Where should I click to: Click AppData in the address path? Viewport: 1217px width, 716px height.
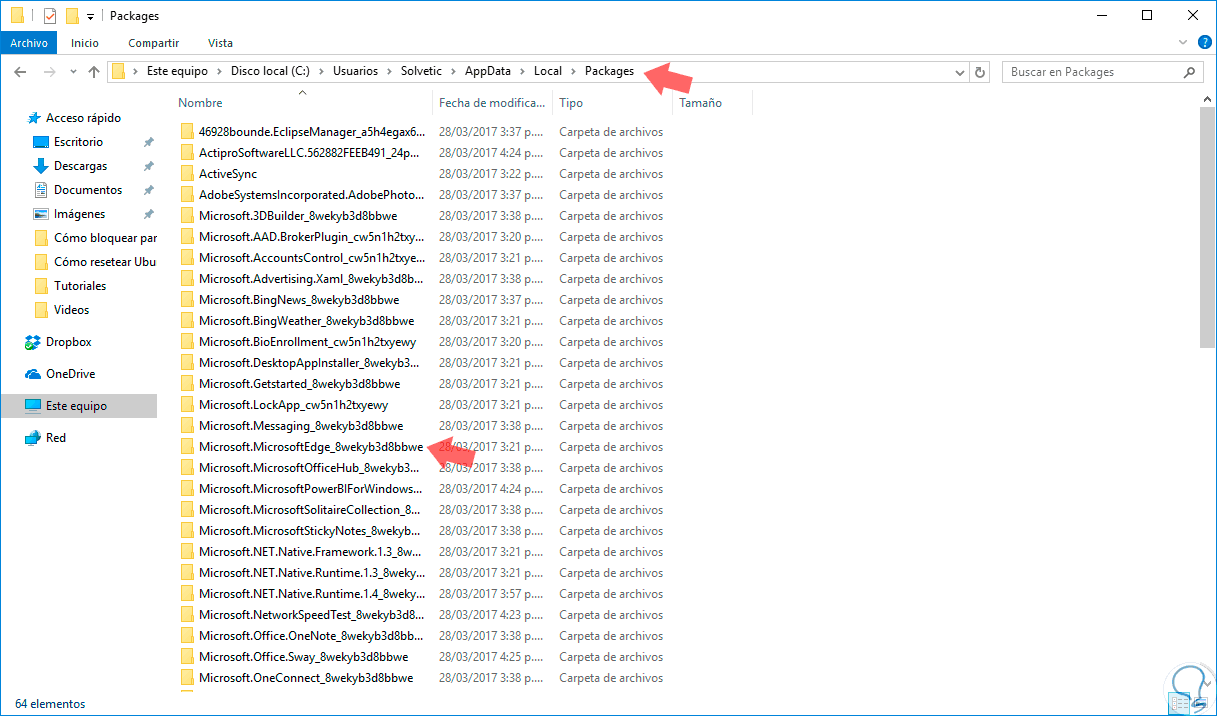tap(488, 71)
